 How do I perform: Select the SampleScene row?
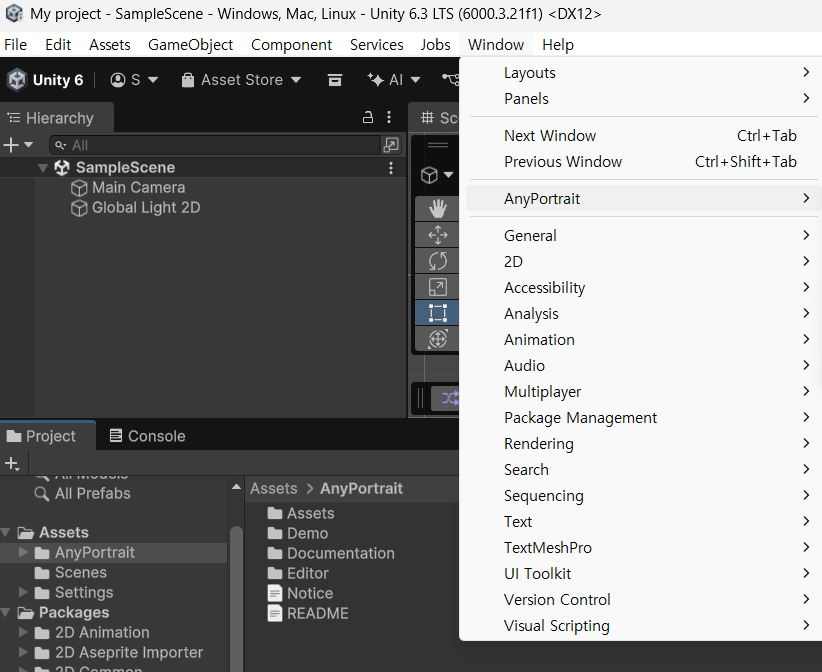pos(203,168)
